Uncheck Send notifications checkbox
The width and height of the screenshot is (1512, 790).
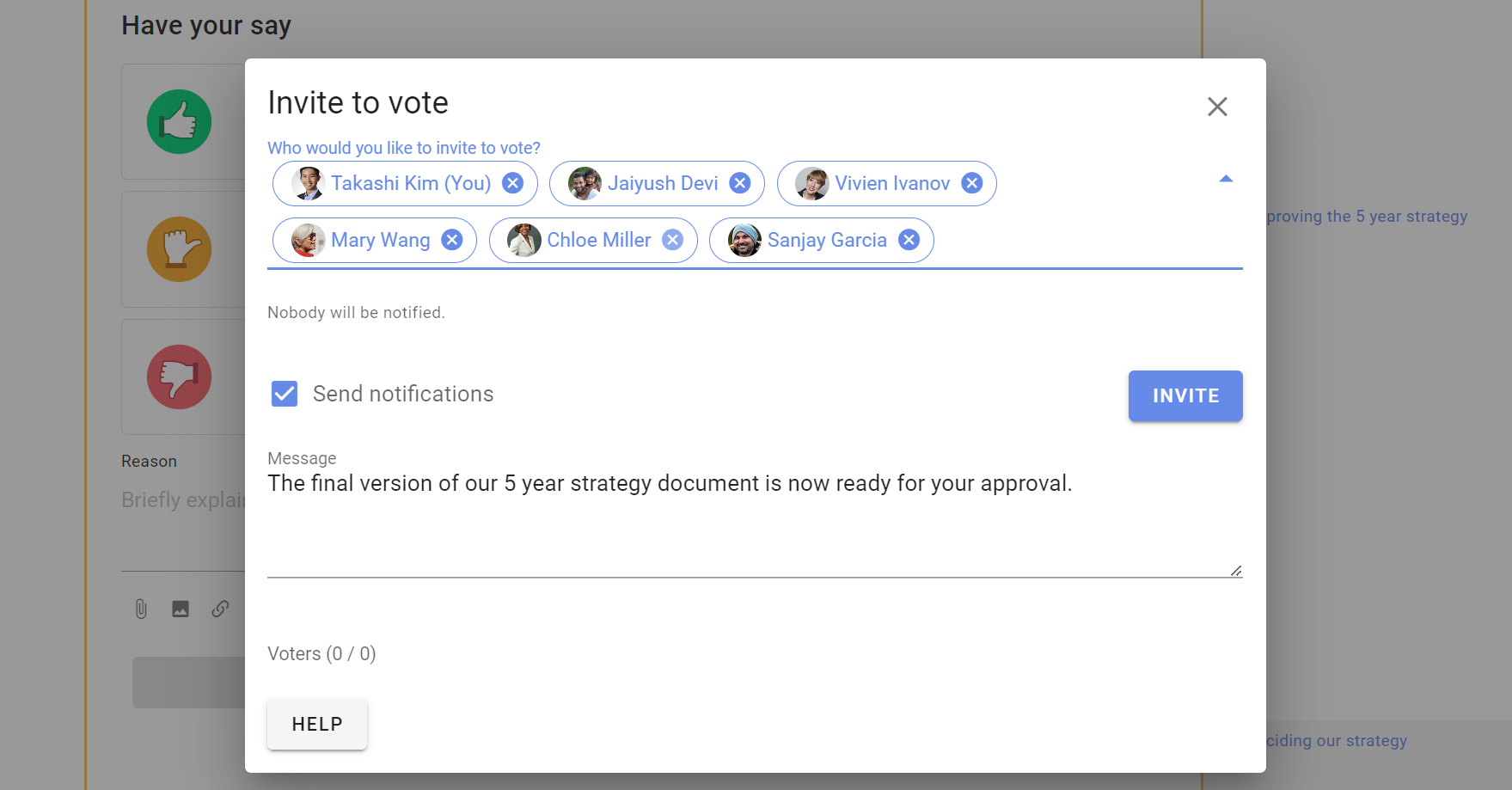[285, 394]
